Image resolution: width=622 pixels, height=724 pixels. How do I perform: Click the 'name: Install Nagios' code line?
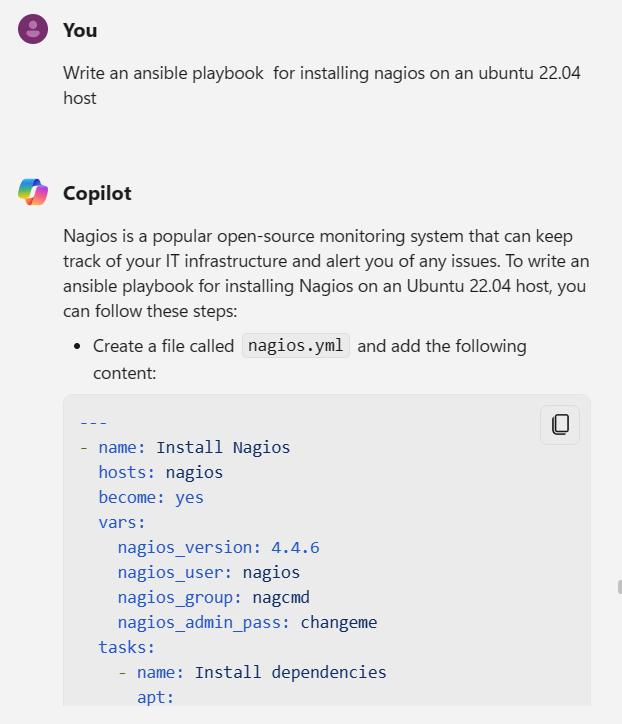(x=185, y=447)
